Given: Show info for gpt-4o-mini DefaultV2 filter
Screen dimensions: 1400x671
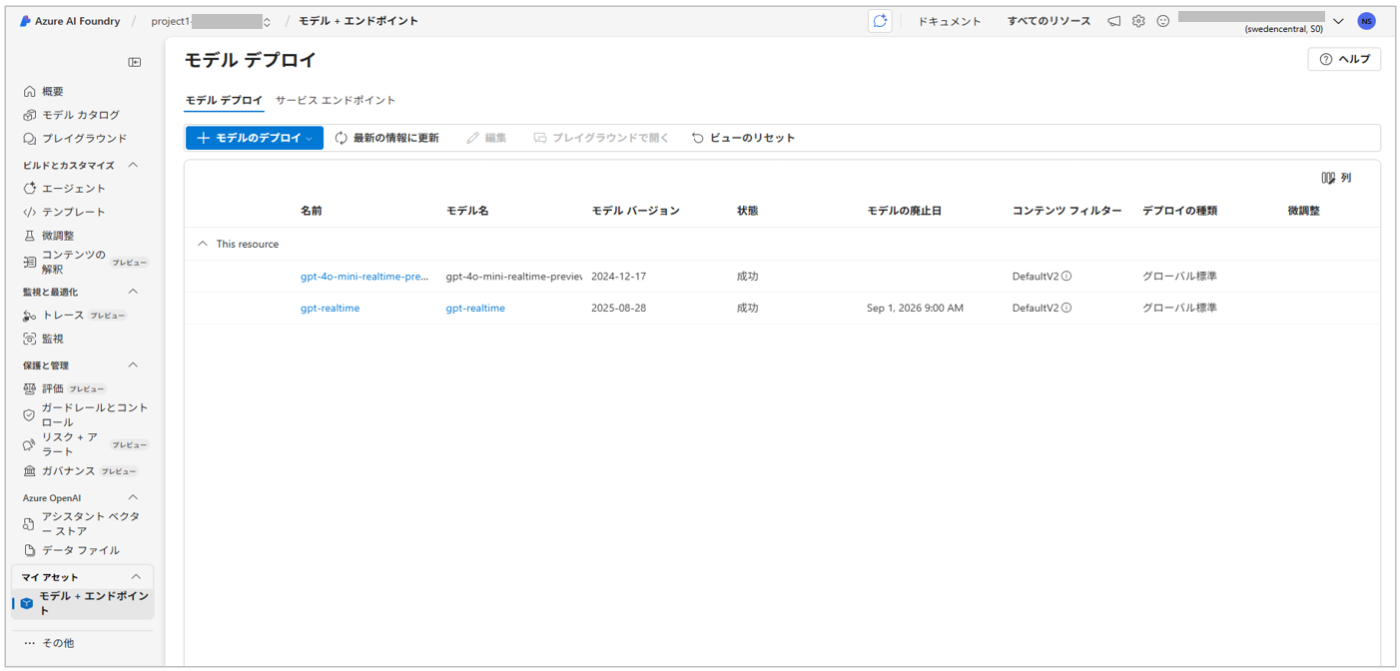Looking at the screenshot, I should click(x=1067, y=276).
